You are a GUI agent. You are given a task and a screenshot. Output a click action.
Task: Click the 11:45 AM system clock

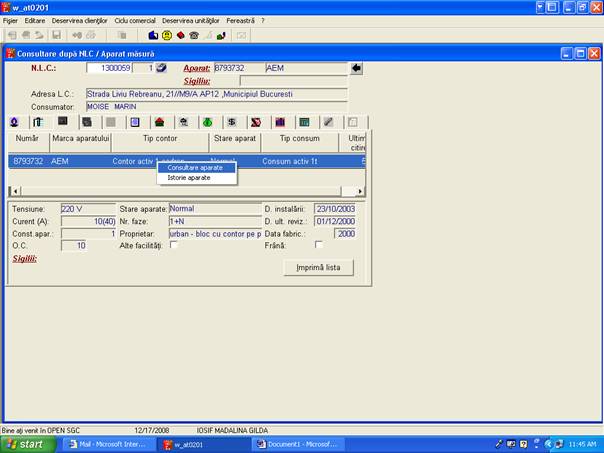pos(582,445)
